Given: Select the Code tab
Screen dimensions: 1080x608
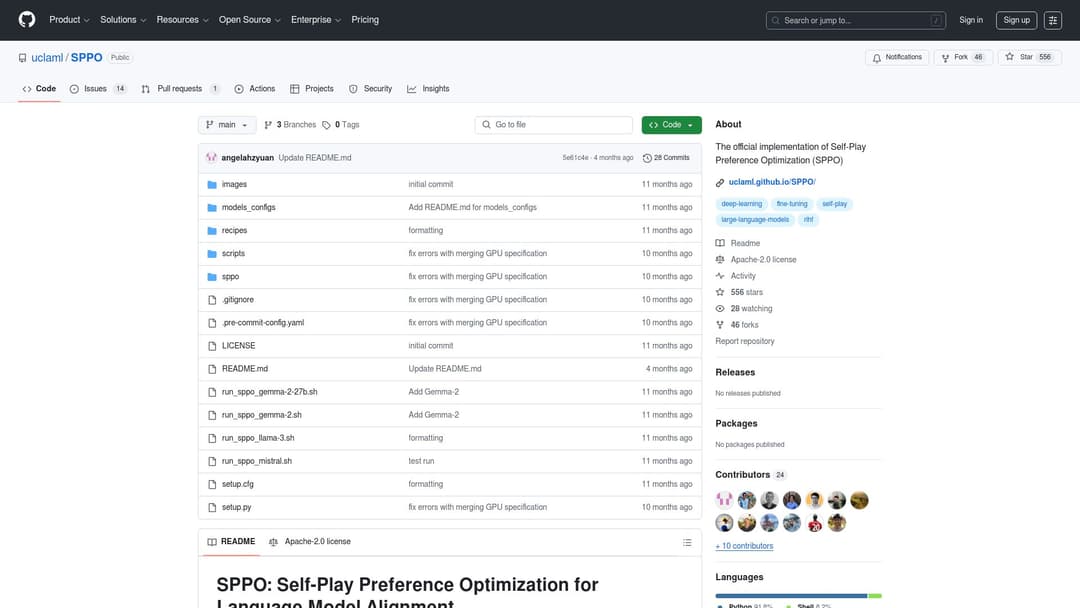Looking at the screenshot, I should point(39,89).
